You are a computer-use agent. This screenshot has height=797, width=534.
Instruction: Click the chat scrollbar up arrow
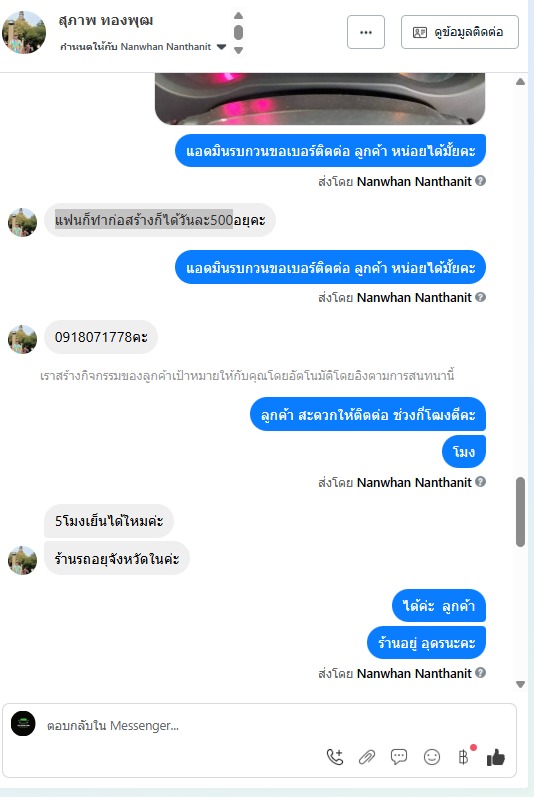click(x=520, y=82)
